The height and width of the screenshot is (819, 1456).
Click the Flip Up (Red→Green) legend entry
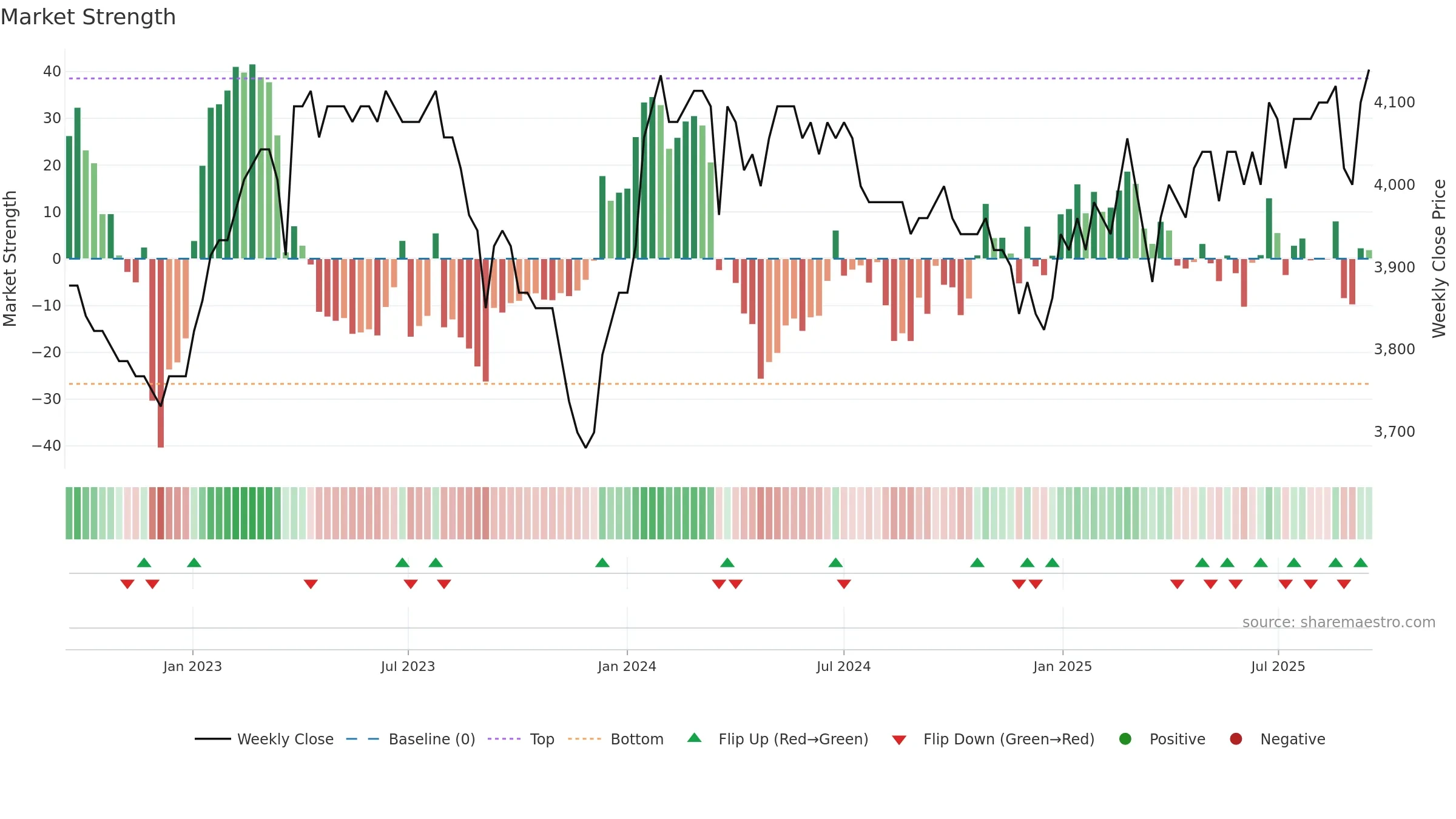(x=778, y=739)
